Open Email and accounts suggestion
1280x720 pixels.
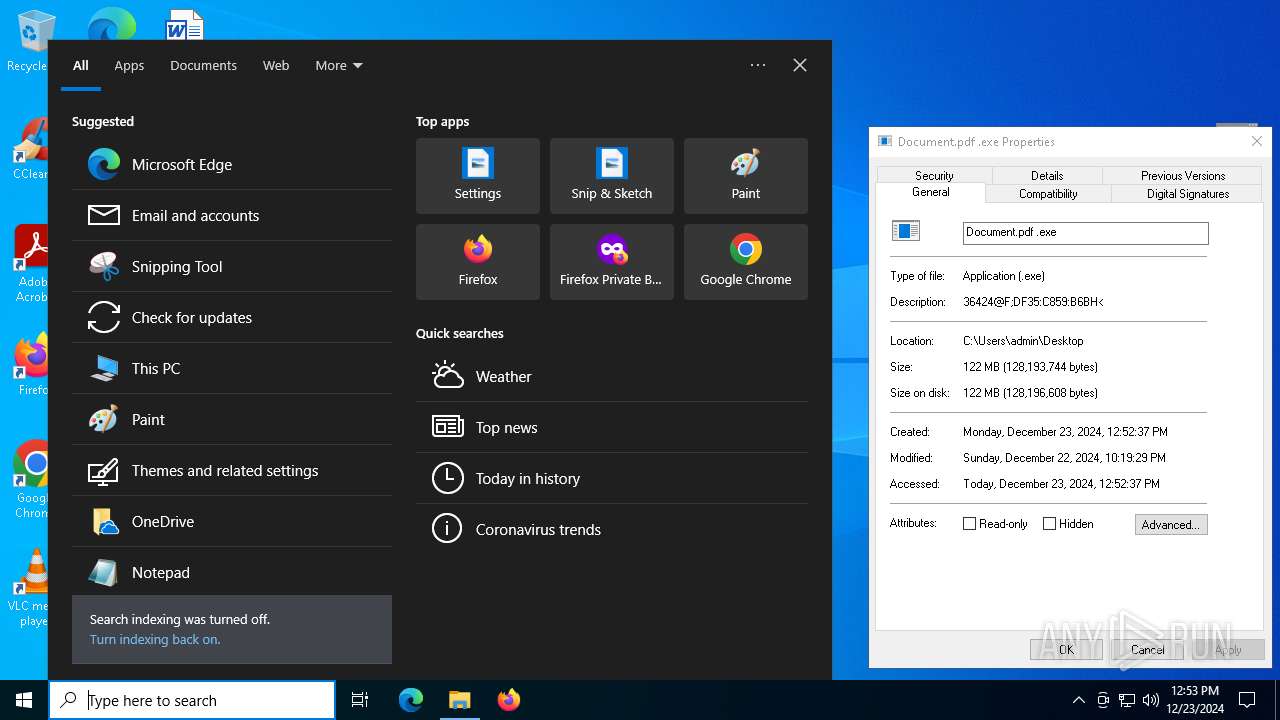click(232, 215)
